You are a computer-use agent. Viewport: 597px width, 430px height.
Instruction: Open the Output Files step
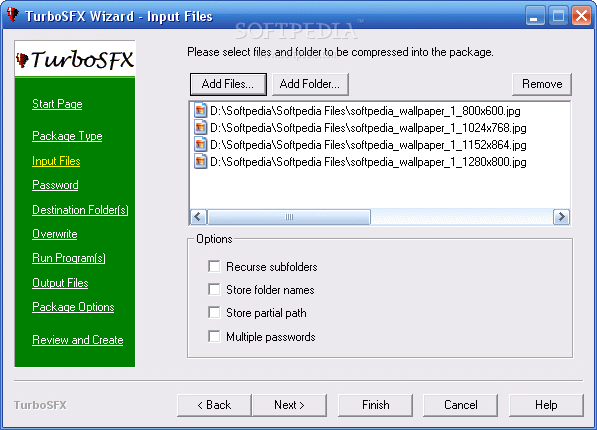[x=60, y=283]
